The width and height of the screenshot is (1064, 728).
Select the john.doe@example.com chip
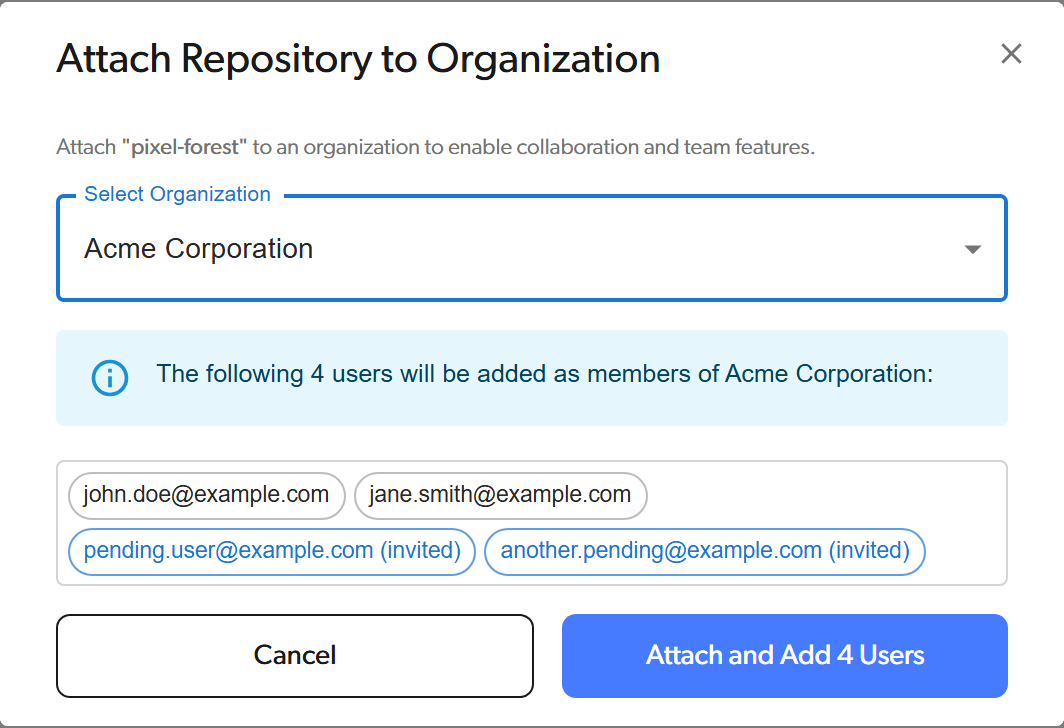pos(206,495)
